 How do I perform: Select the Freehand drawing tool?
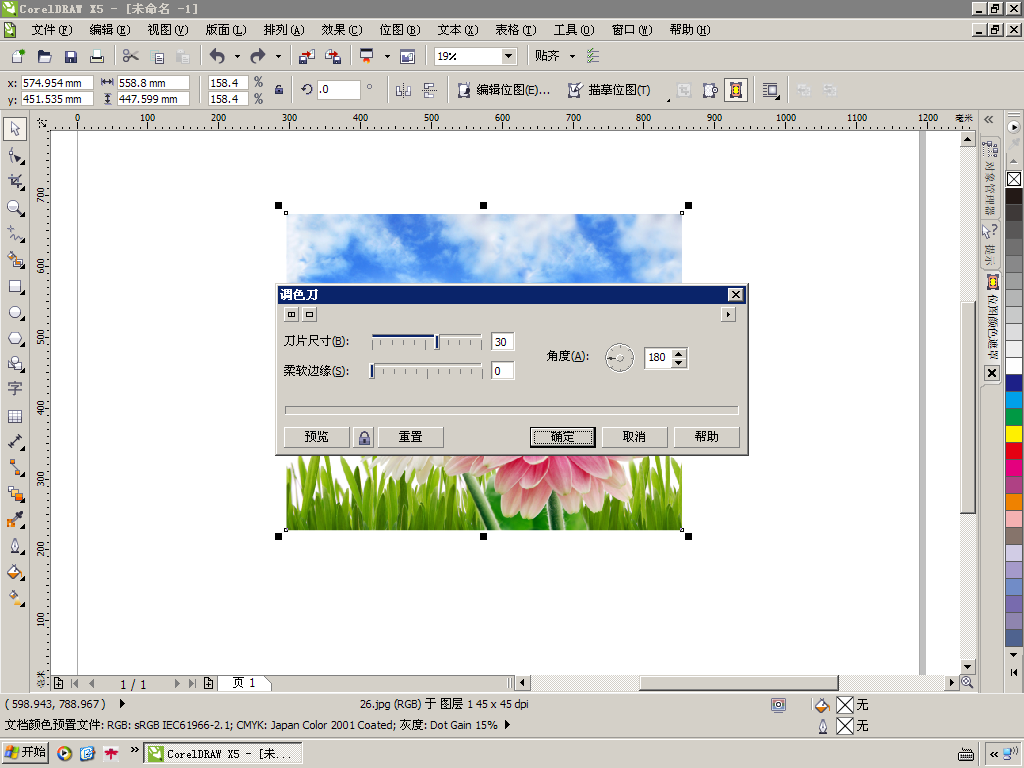pyautogui.click(x=15, y=234)
